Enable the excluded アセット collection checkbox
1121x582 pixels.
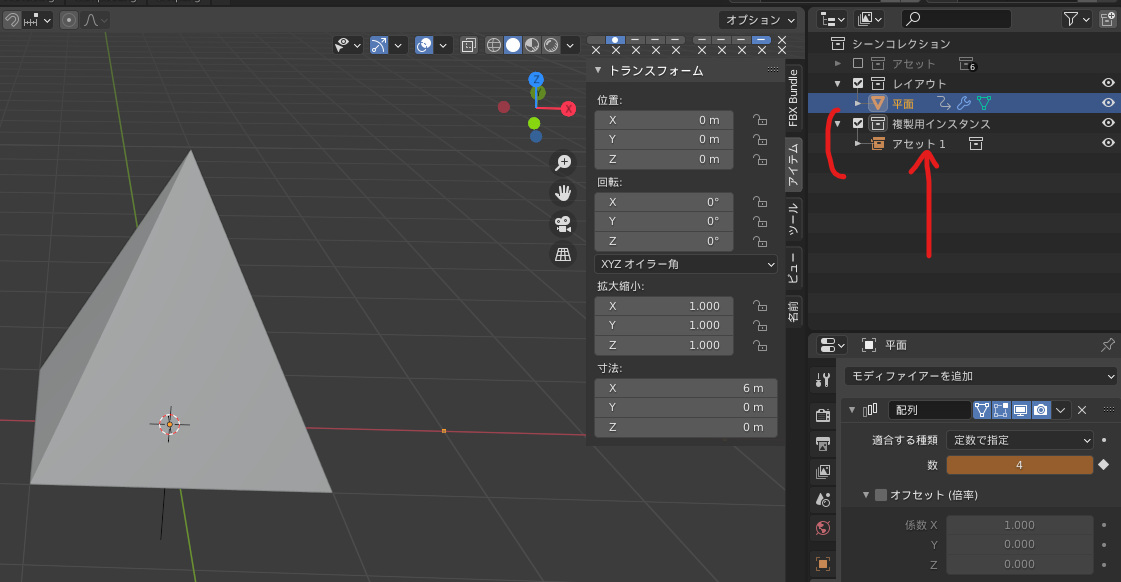[857, 64]
